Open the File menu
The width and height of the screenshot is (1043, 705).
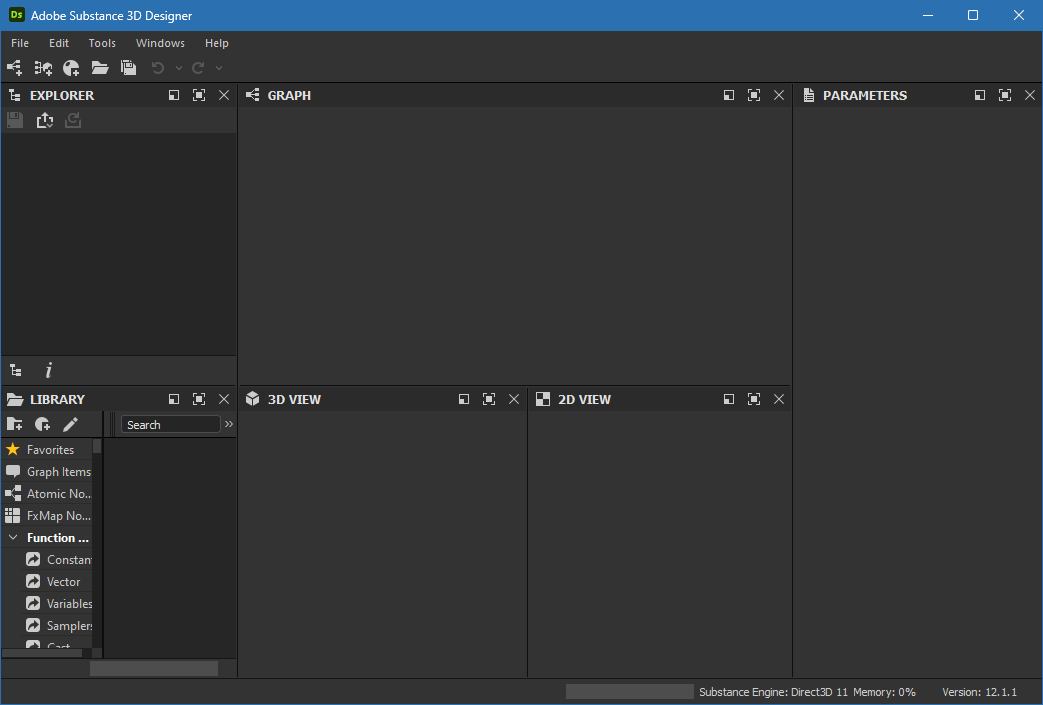coord(20,43)
